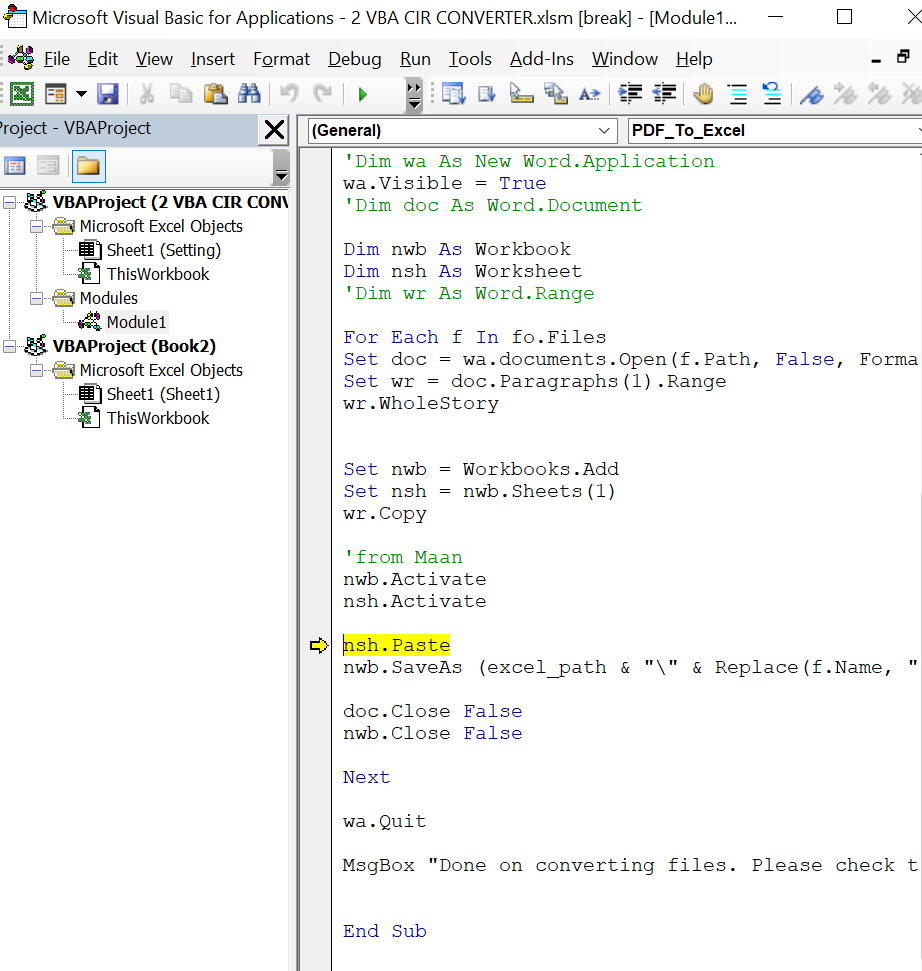This screenshot has height=971, width=922.
Task: Toggle a breakpoint with the hand icon
Action: tap(703, 93)
